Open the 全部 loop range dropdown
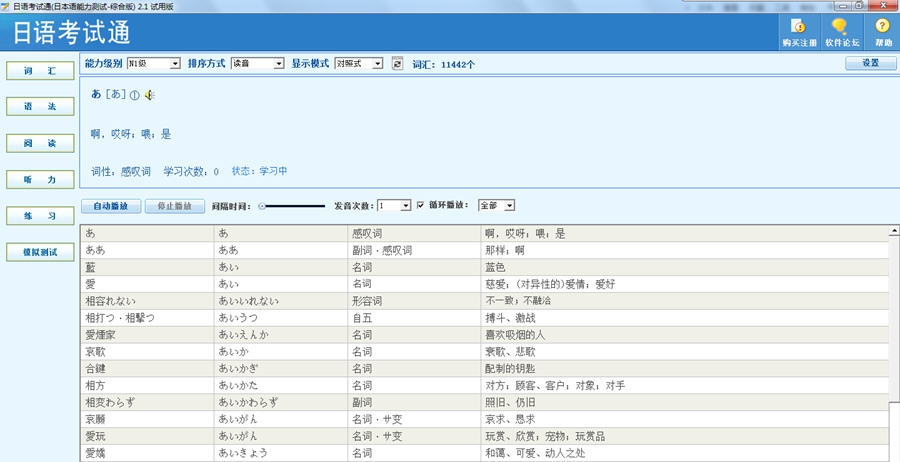The image size is (900, 462). coord(496,205)
